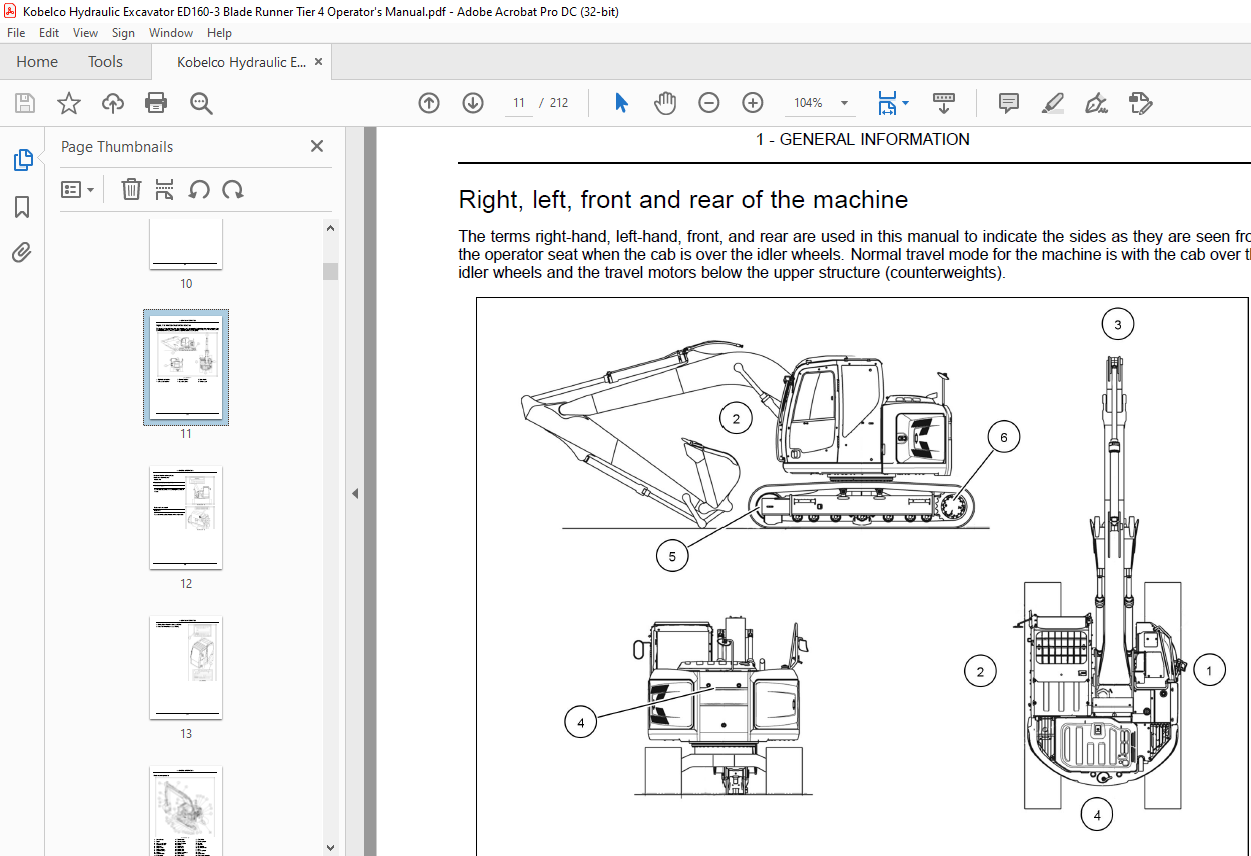Open the Bookmarks panel
The height and width of the screenshot is (856, 1251).
point(22,207)
